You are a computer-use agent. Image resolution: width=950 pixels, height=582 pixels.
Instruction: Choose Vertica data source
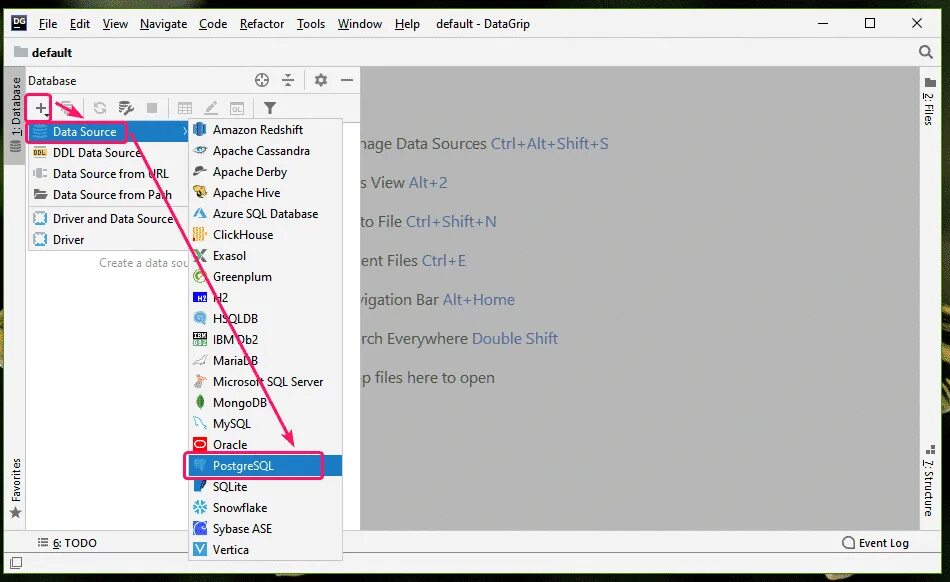[265, 549]
